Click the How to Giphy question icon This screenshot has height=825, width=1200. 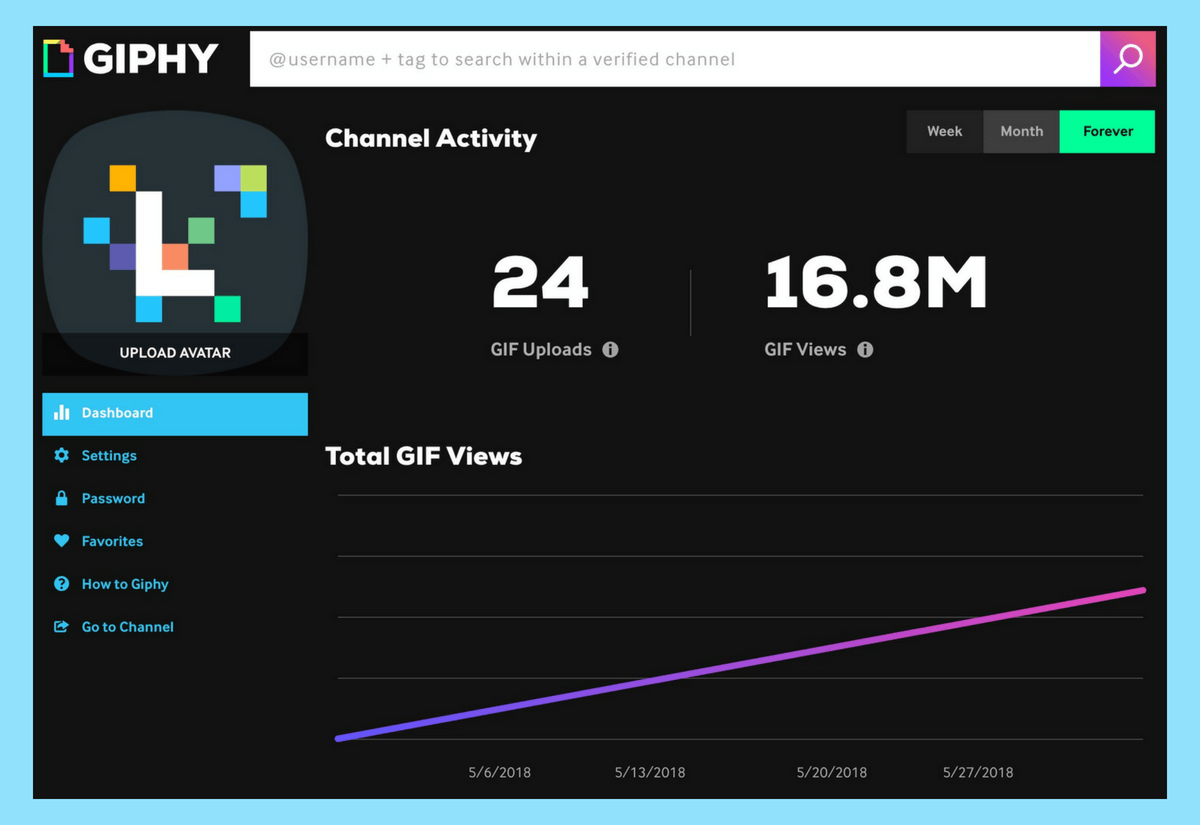(61, 584)
